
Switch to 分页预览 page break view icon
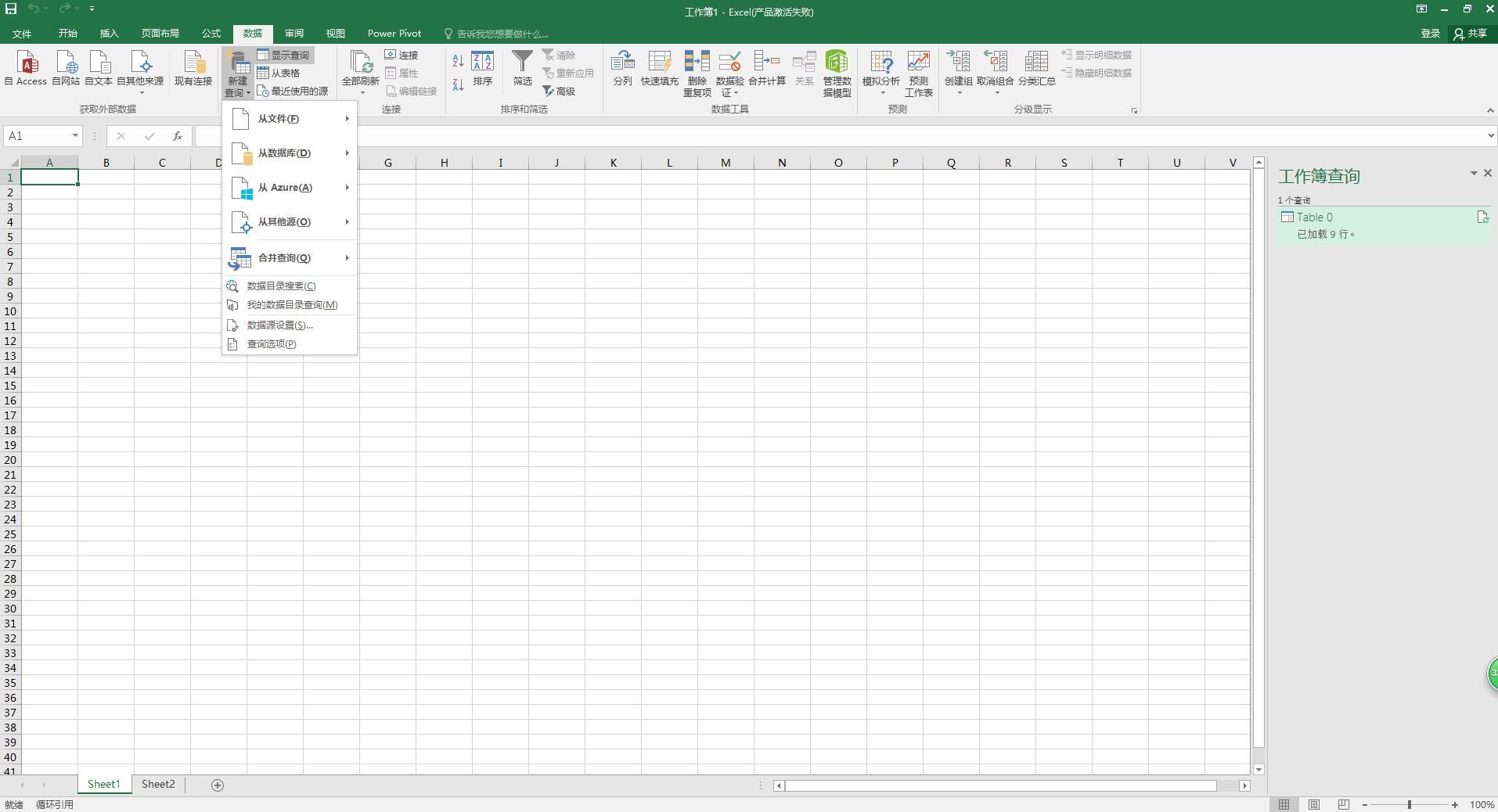(x=1344, y=805)
